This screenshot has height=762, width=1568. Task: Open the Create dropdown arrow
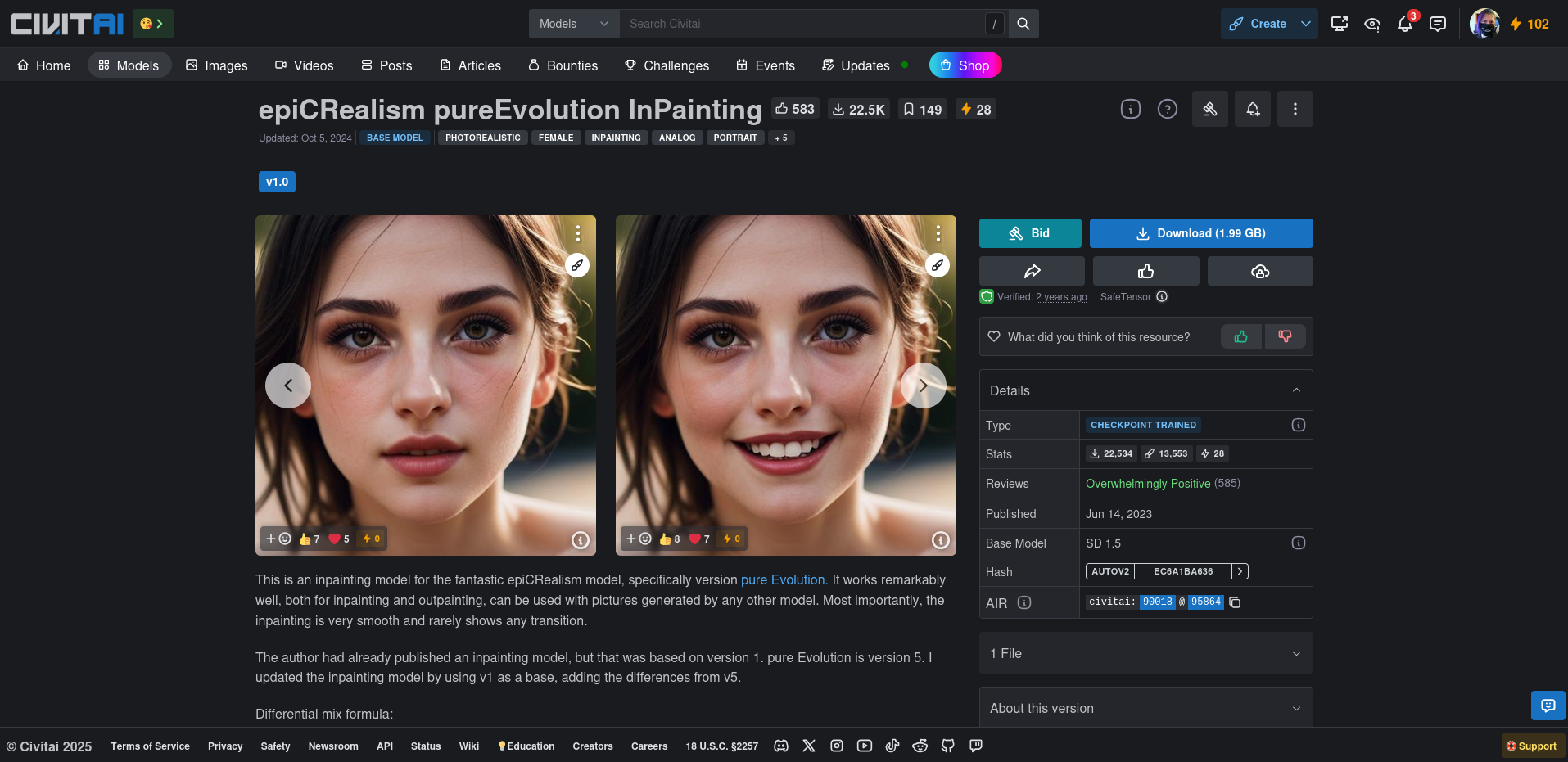[x=1306, y=24]
